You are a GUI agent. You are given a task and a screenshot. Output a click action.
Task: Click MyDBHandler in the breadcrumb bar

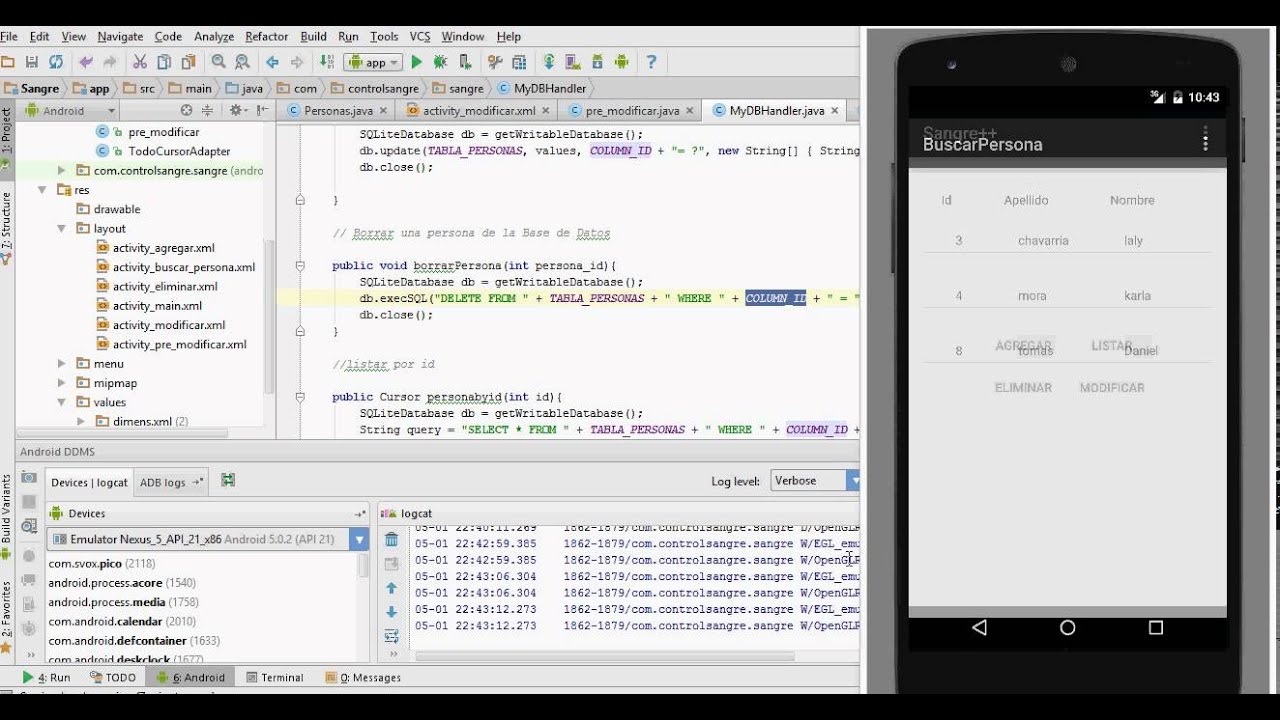coord(541,88)
